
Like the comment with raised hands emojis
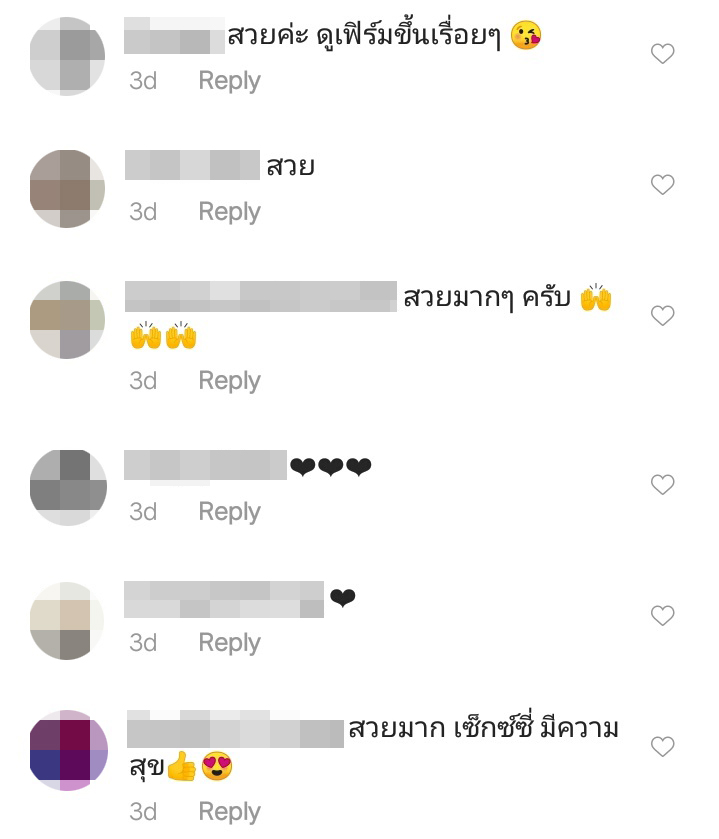[x=662, y=316]
